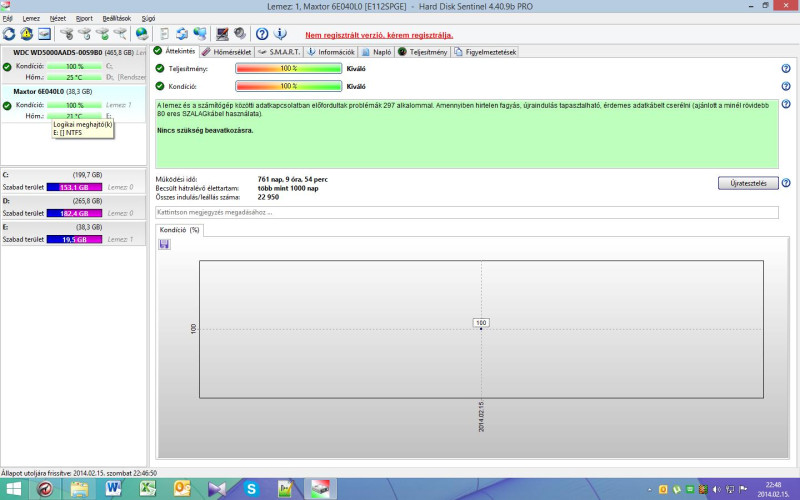Image resolution: width=800 pixels, height=500 pixels.
Task: Click the first disk test toolbar icon
Action: (x=66, y=34)
